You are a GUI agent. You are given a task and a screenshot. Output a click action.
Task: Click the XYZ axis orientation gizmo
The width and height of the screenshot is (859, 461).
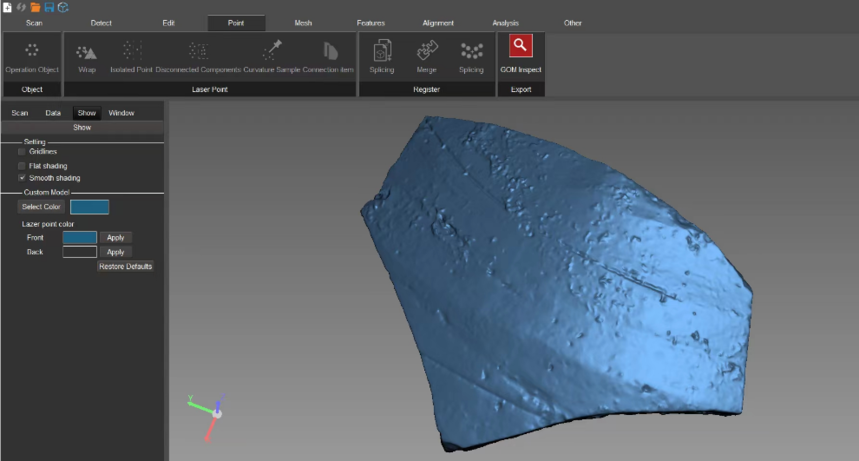pyautogui.click(x=209, y=416)
